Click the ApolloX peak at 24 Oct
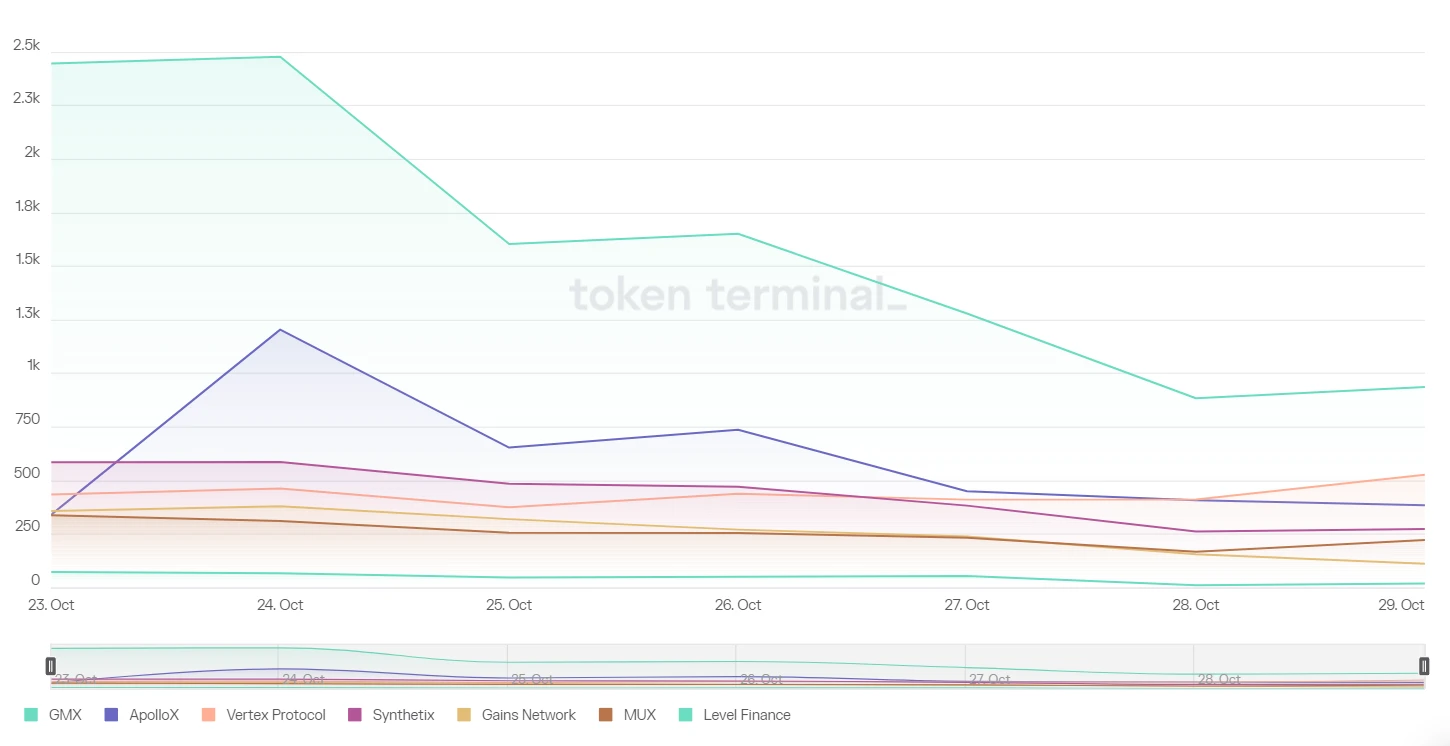 point(280,330)
